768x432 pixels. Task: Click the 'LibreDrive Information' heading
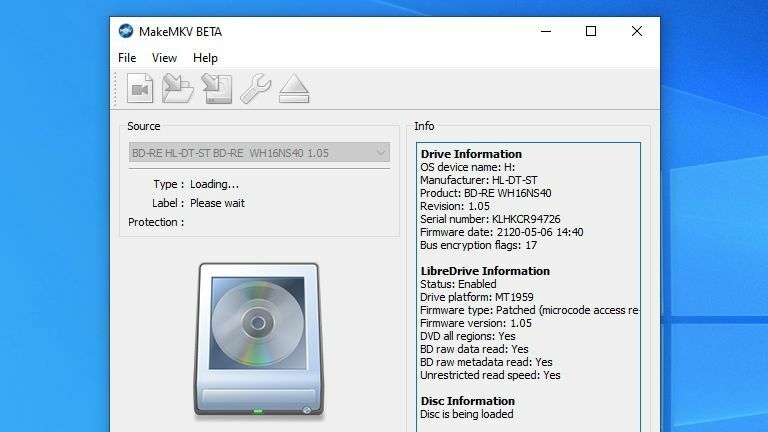click(485, 271)
